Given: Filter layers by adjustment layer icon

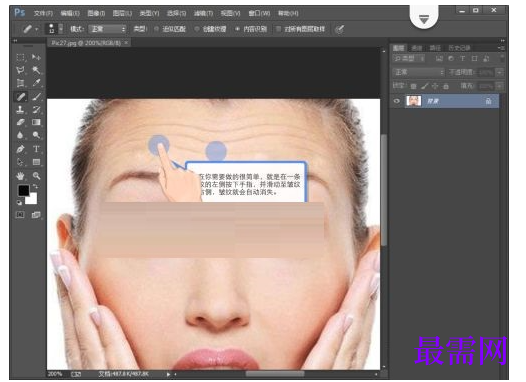Looking at the screenshot, I should (451, 59).
